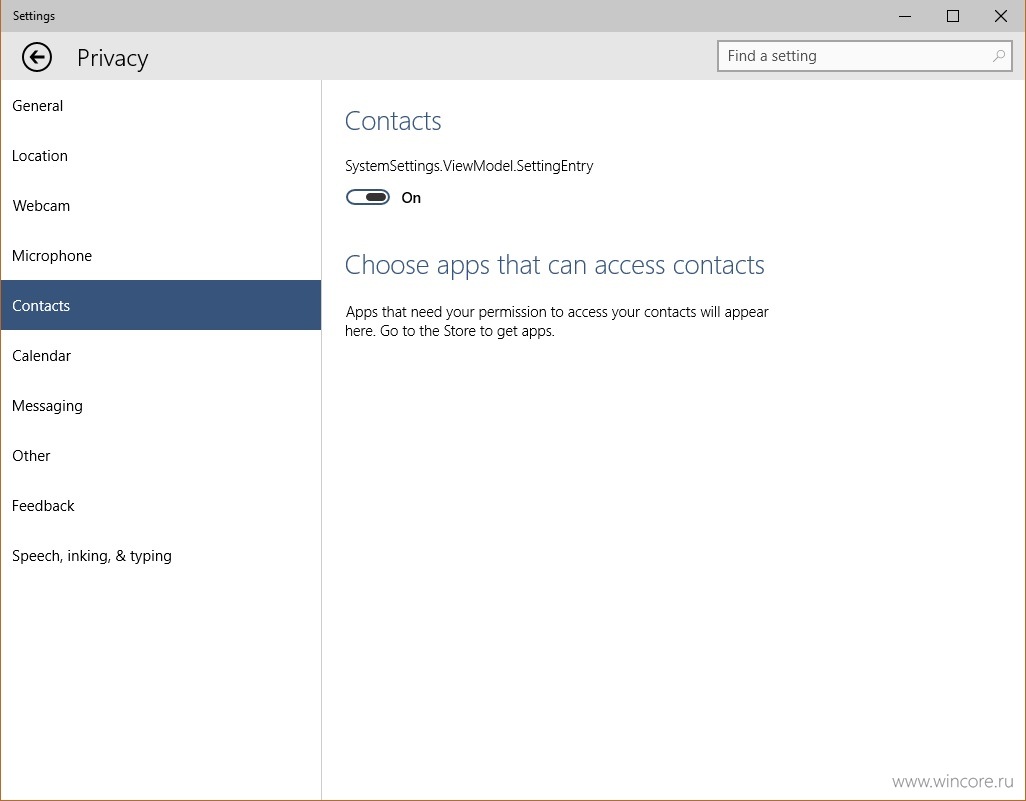Select Microphone in the sidebar
Image resolution: width=1026 pixels, height=801 pixels.
(161, 256)
